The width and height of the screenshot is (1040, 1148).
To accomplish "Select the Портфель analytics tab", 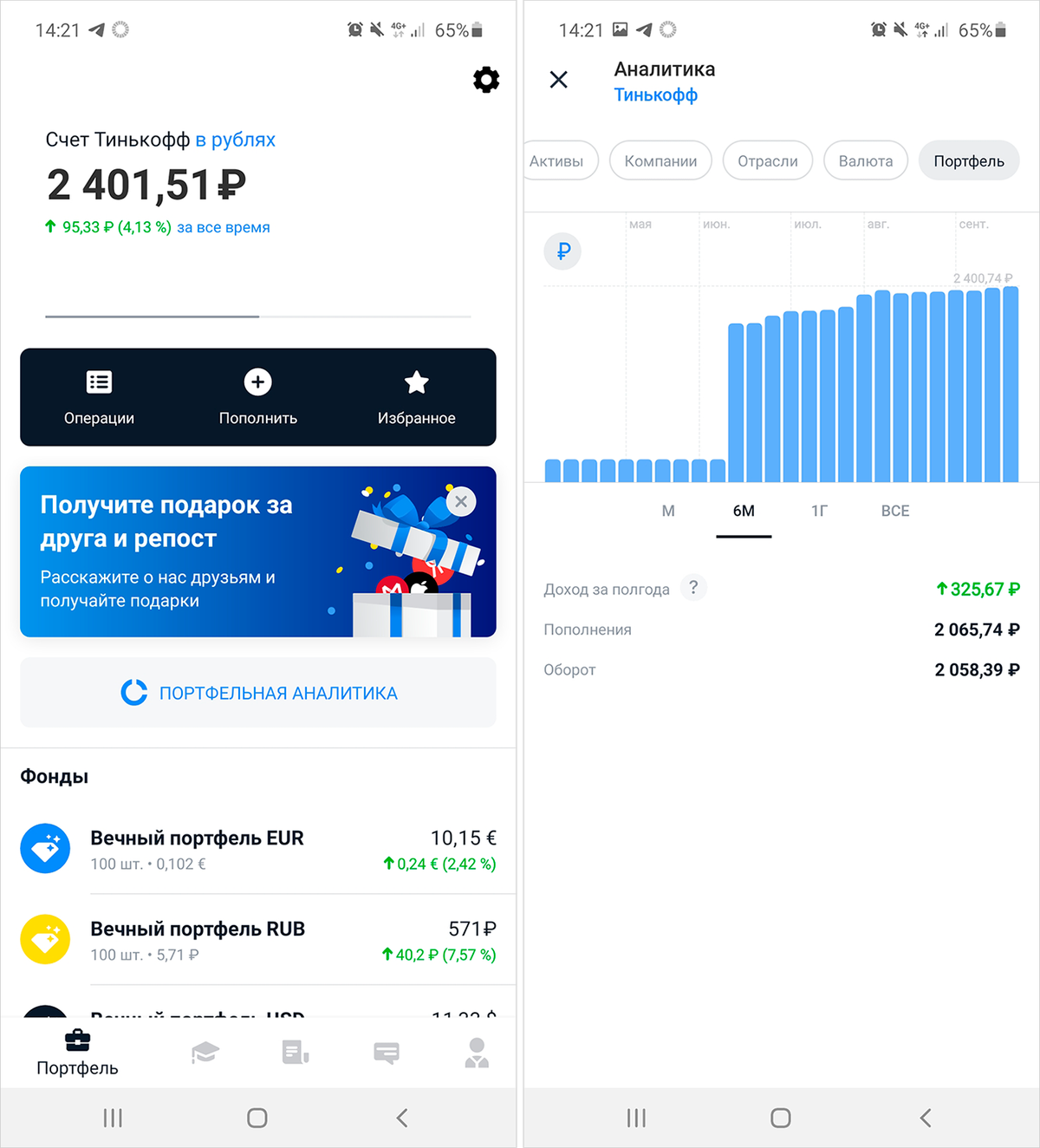I will tap(969, 160).
